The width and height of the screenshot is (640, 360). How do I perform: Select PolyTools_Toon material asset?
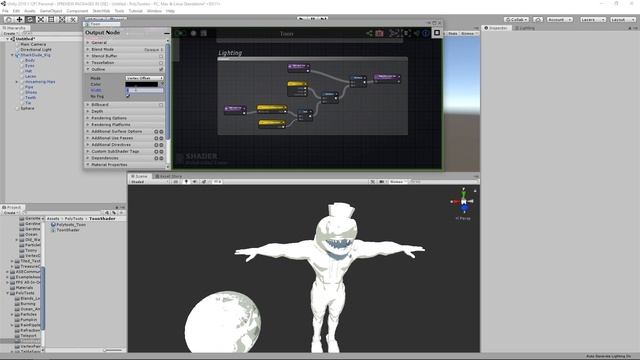click(68, 224)
